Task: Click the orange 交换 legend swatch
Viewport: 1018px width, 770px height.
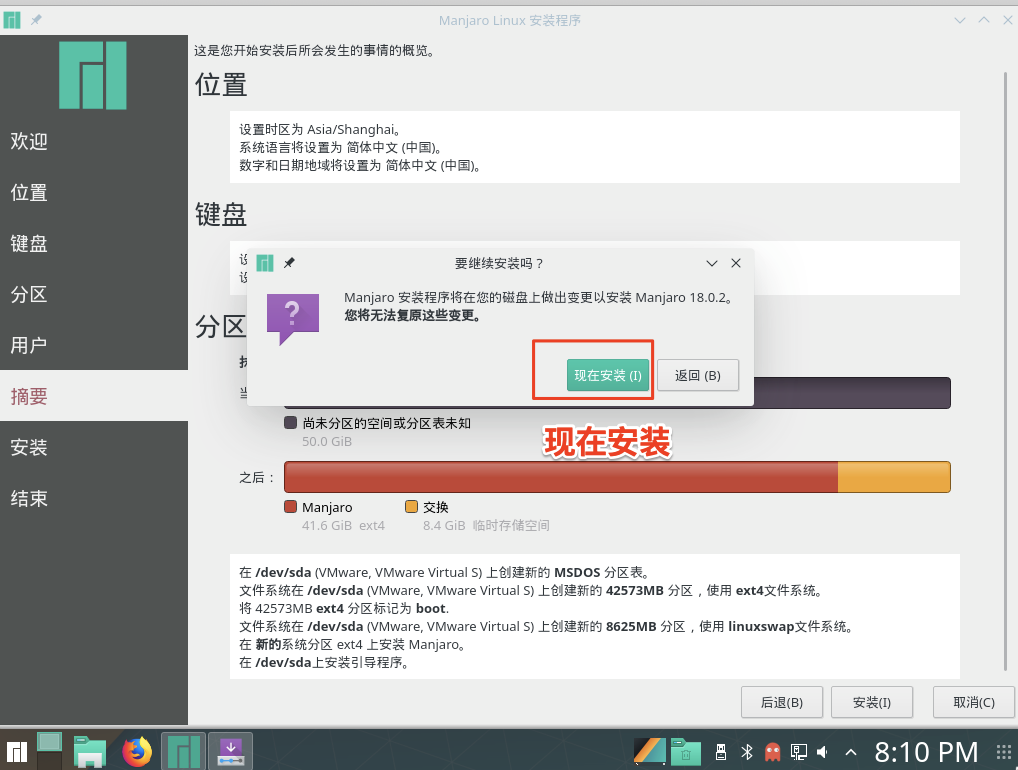Action: (411, 506)
